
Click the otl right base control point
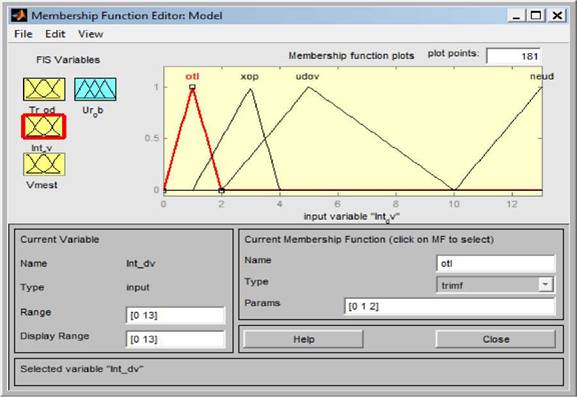(x=221, y=191)
